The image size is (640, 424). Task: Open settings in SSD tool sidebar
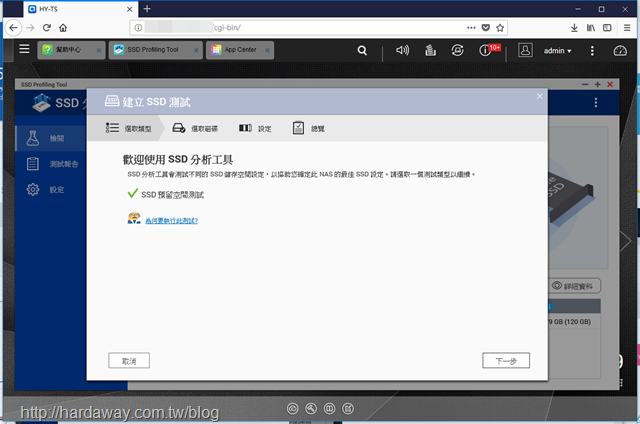tap(51, 190)
